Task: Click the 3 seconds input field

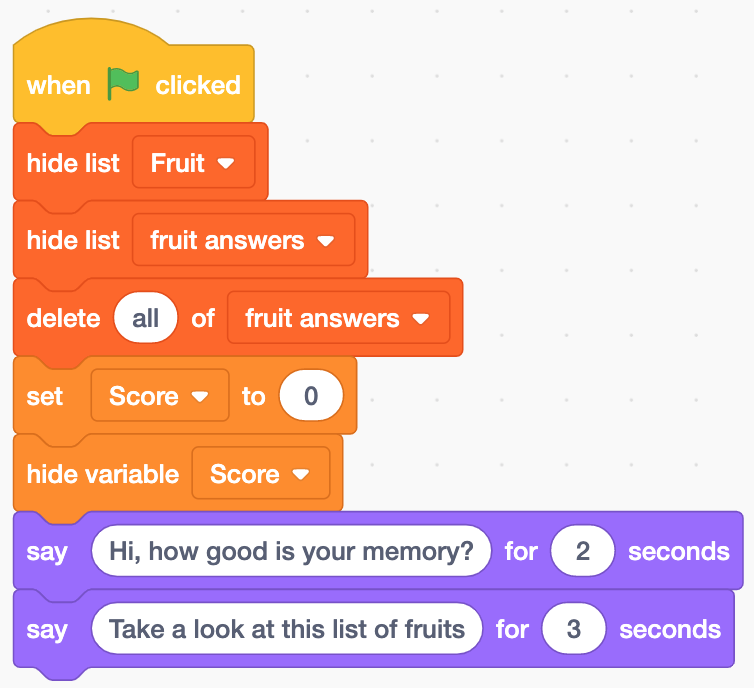Action: [574, 629]
